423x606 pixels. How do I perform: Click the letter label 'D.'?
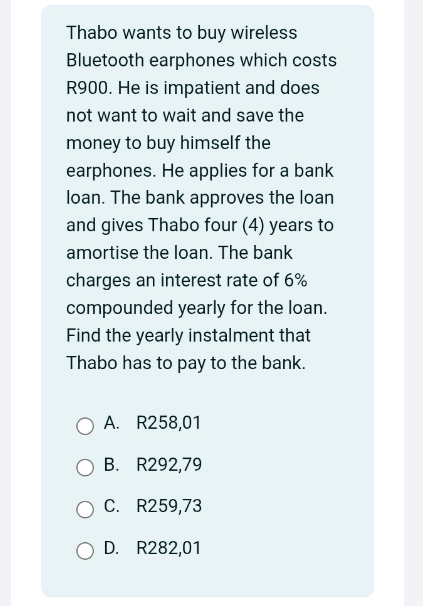click(111, 548)
